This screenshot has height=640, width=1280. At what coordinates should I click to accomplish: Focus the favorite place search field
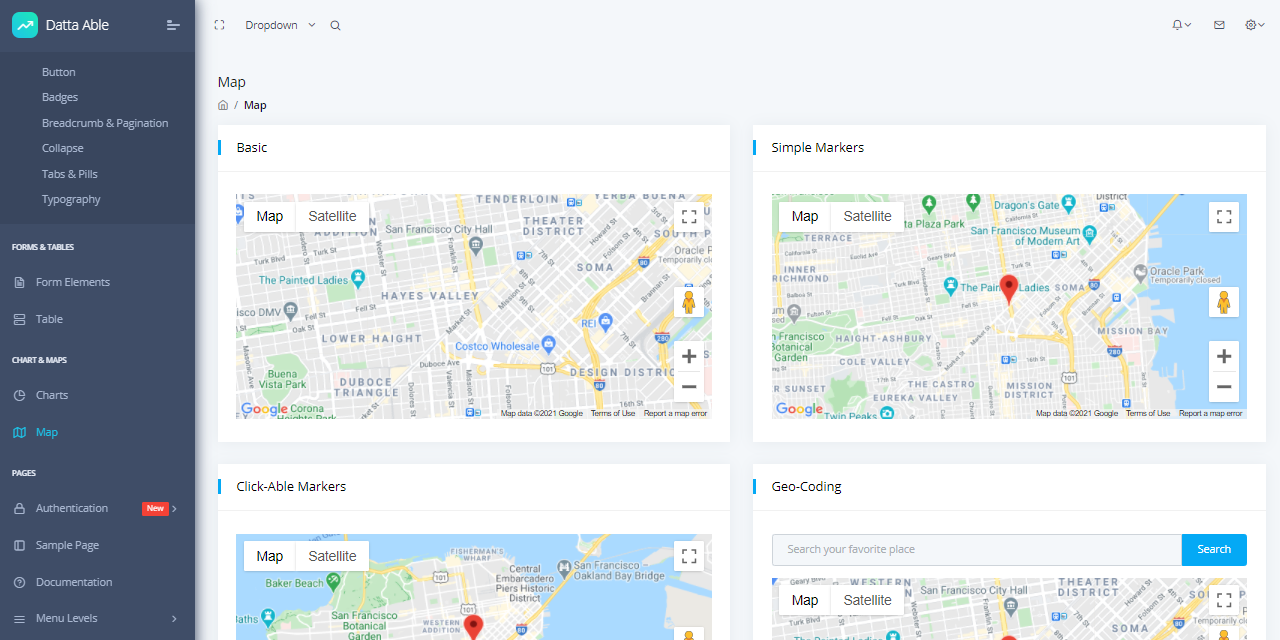977,549
